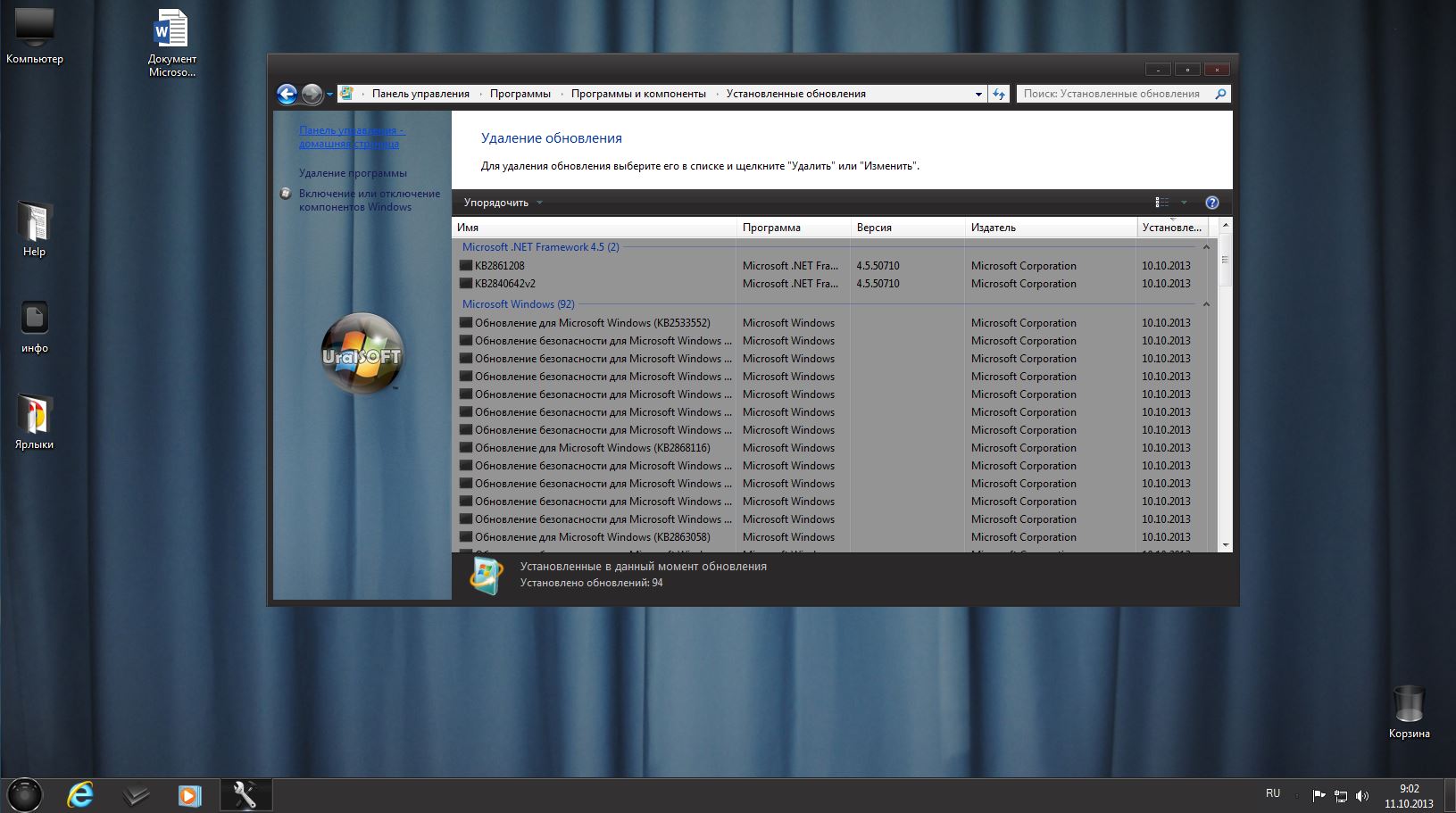The width and height of the screenshot is (1456, 813).
Task: Click the updates list scrollbar thumb
Action: pyautogui.click(x=1225, y=260)
